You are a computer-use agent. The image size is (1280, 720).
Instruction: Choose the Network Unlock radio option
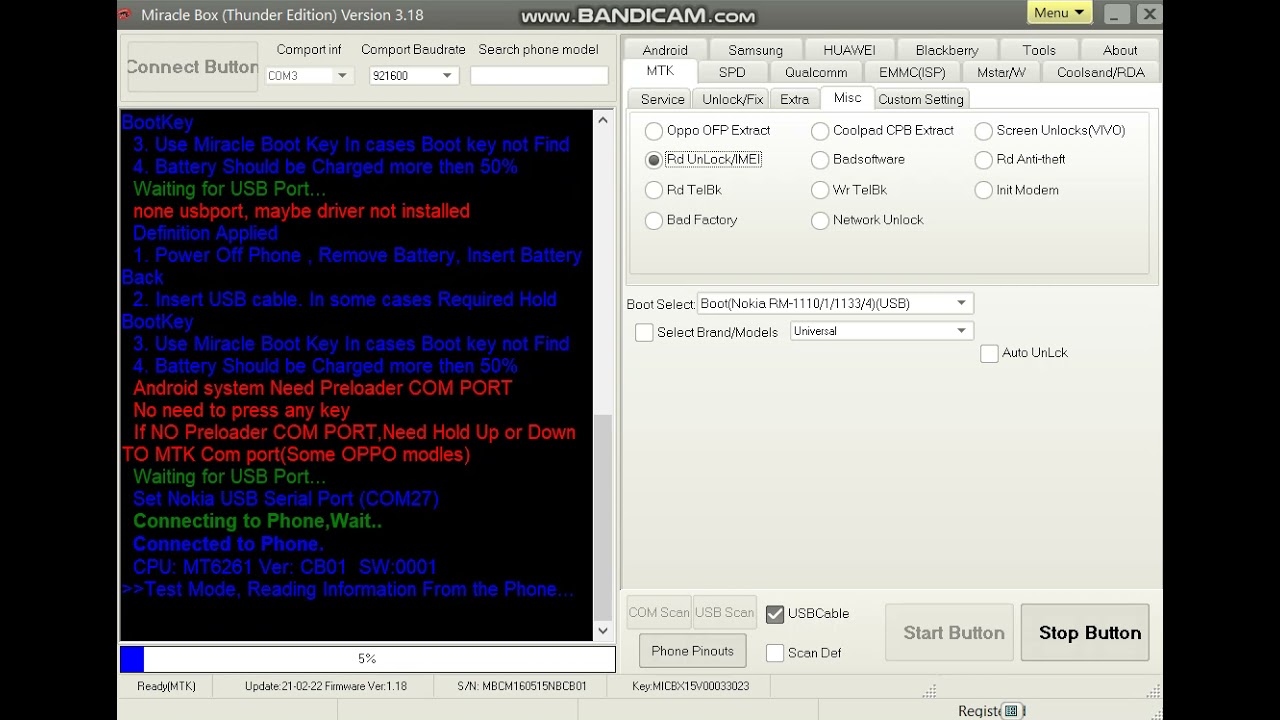[x=820, y=221]
